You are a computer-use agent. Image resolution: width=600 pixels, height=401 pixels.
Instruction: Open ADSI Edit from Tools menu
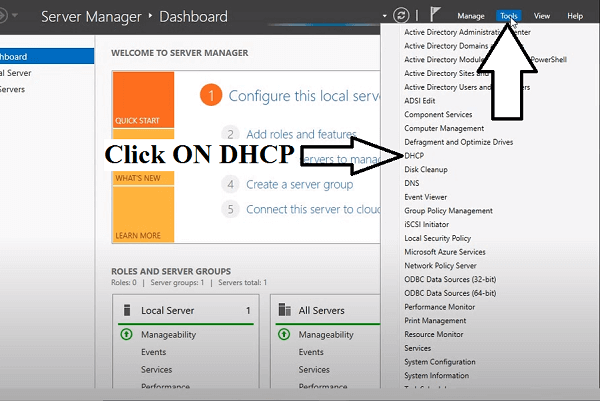click(420, 101)
